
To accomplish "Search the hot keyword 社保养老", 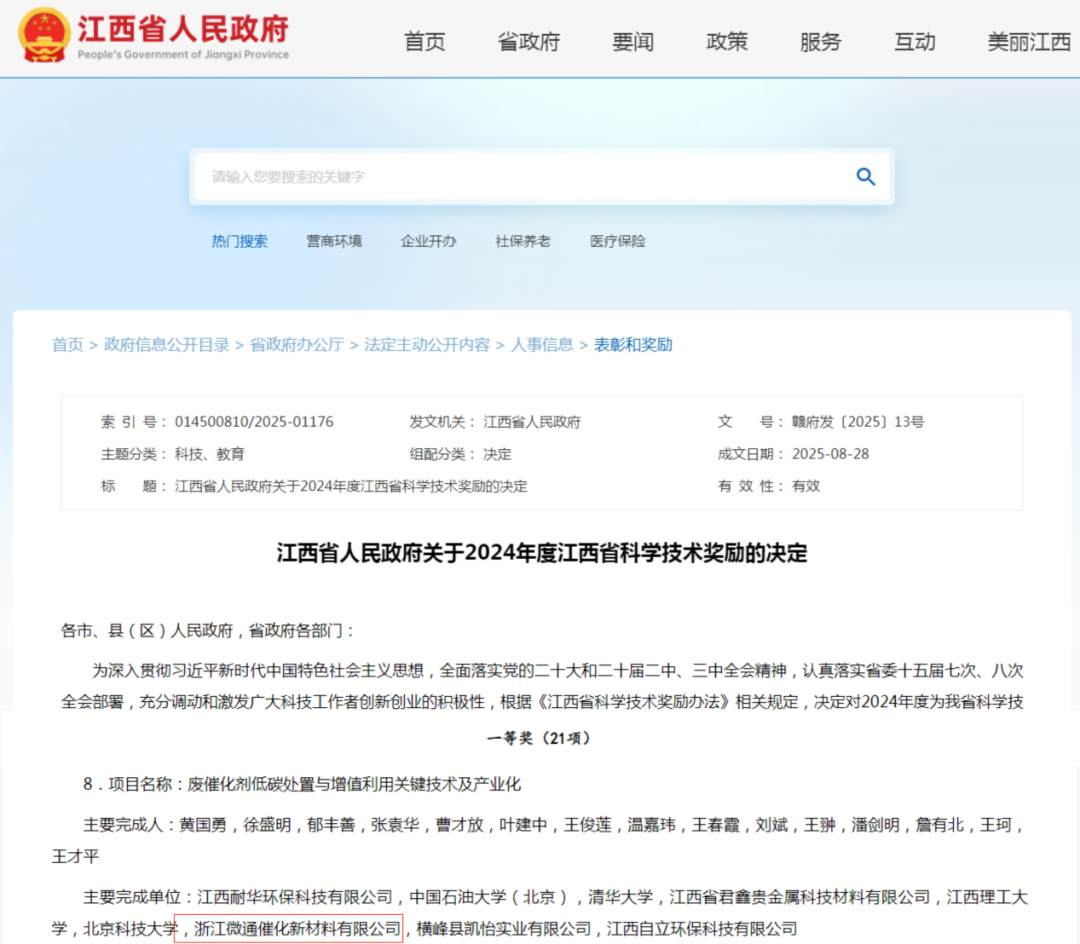I will 523,241.
